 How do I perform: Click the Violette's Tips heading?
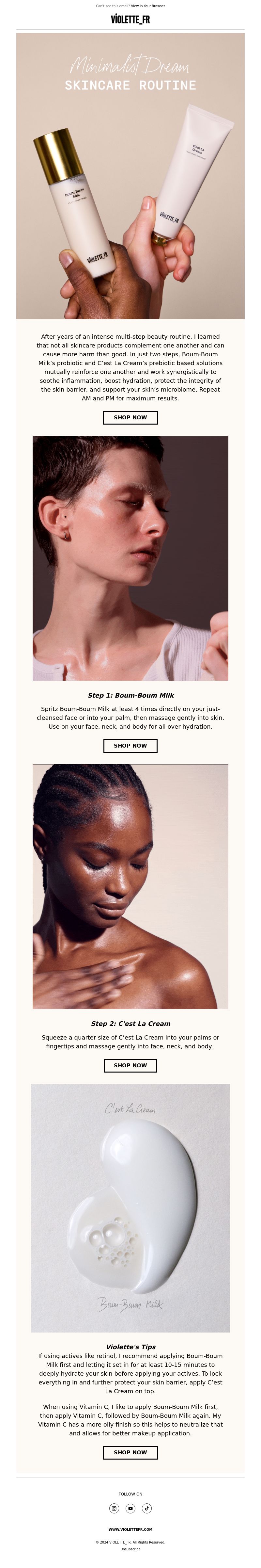click(x=130, y=1347)
